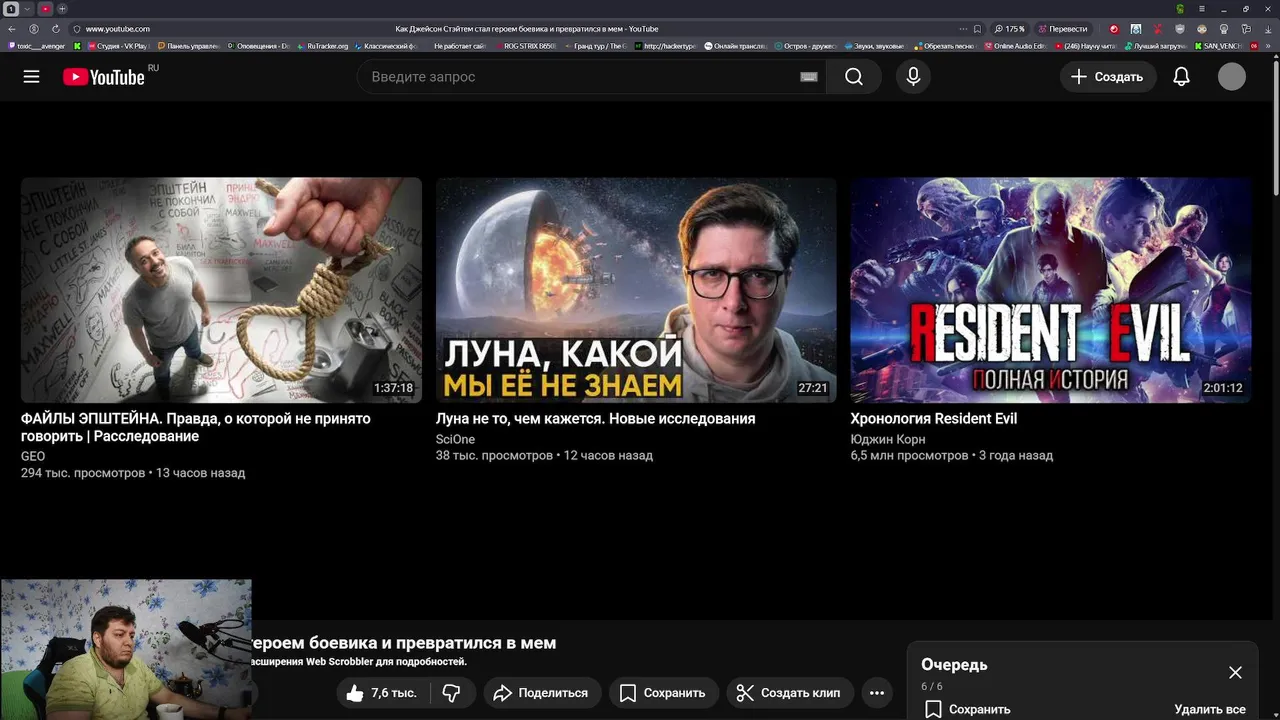This screenshot has width=1280, height=720.
Task: Open the Студия - VK Play bookmark
Action: point(118,46)
